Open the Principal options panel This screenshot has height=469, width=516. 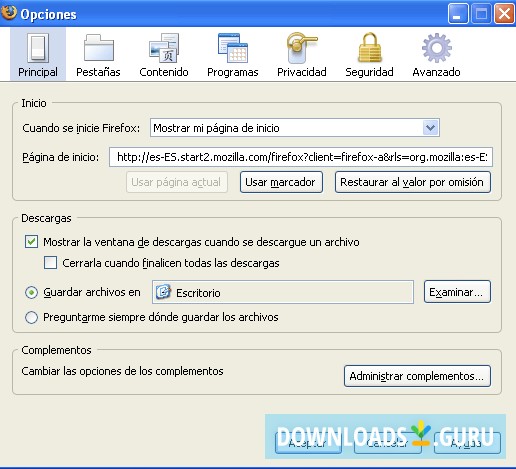coord(38,54)
